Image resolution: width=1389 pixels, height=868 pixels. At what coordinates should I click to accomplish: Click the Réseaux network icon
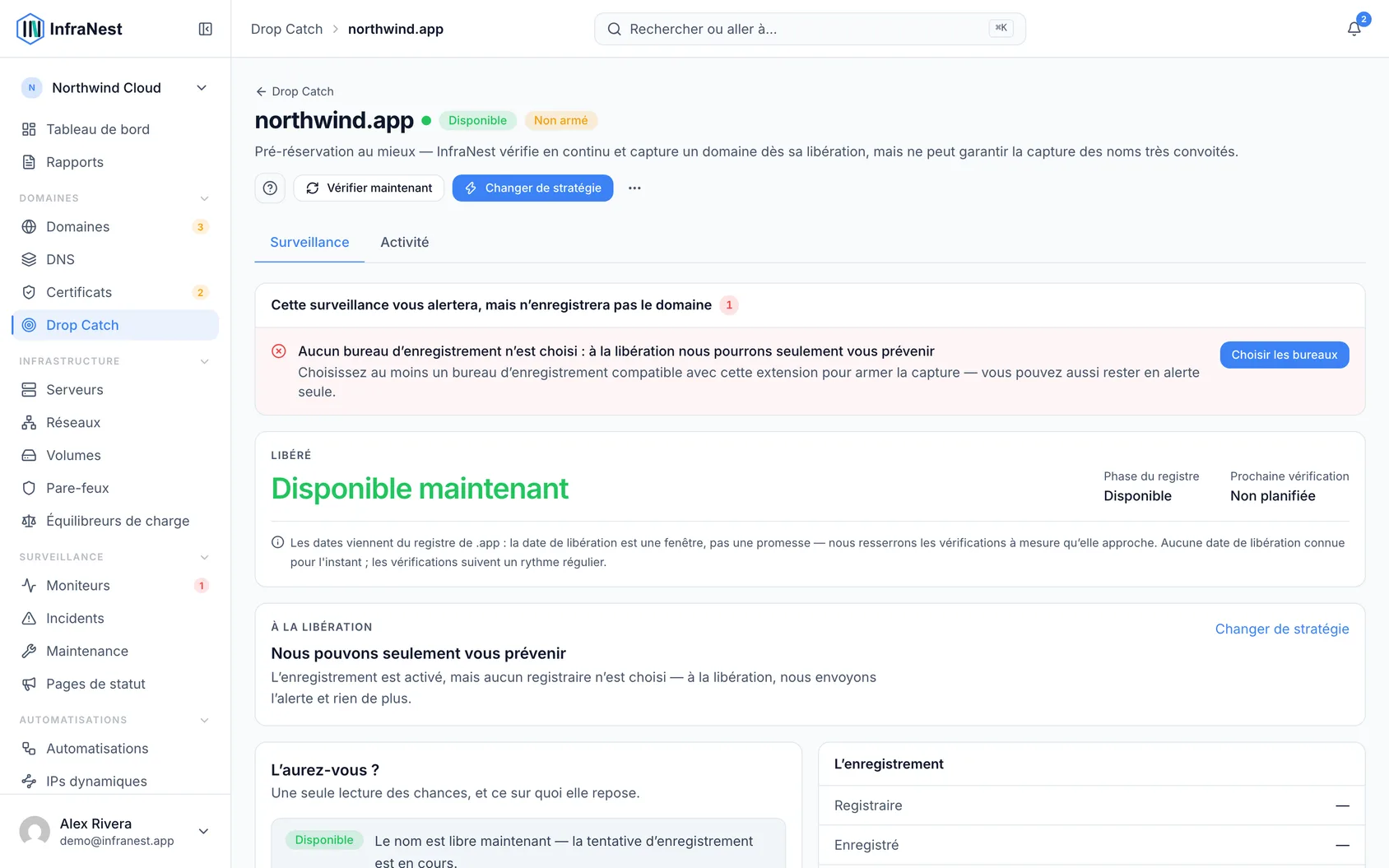29,422
